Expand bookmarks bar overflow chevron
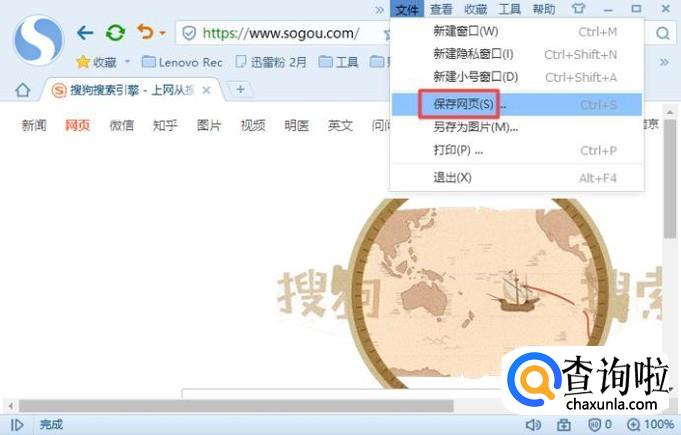 click(x=664, y=62)
